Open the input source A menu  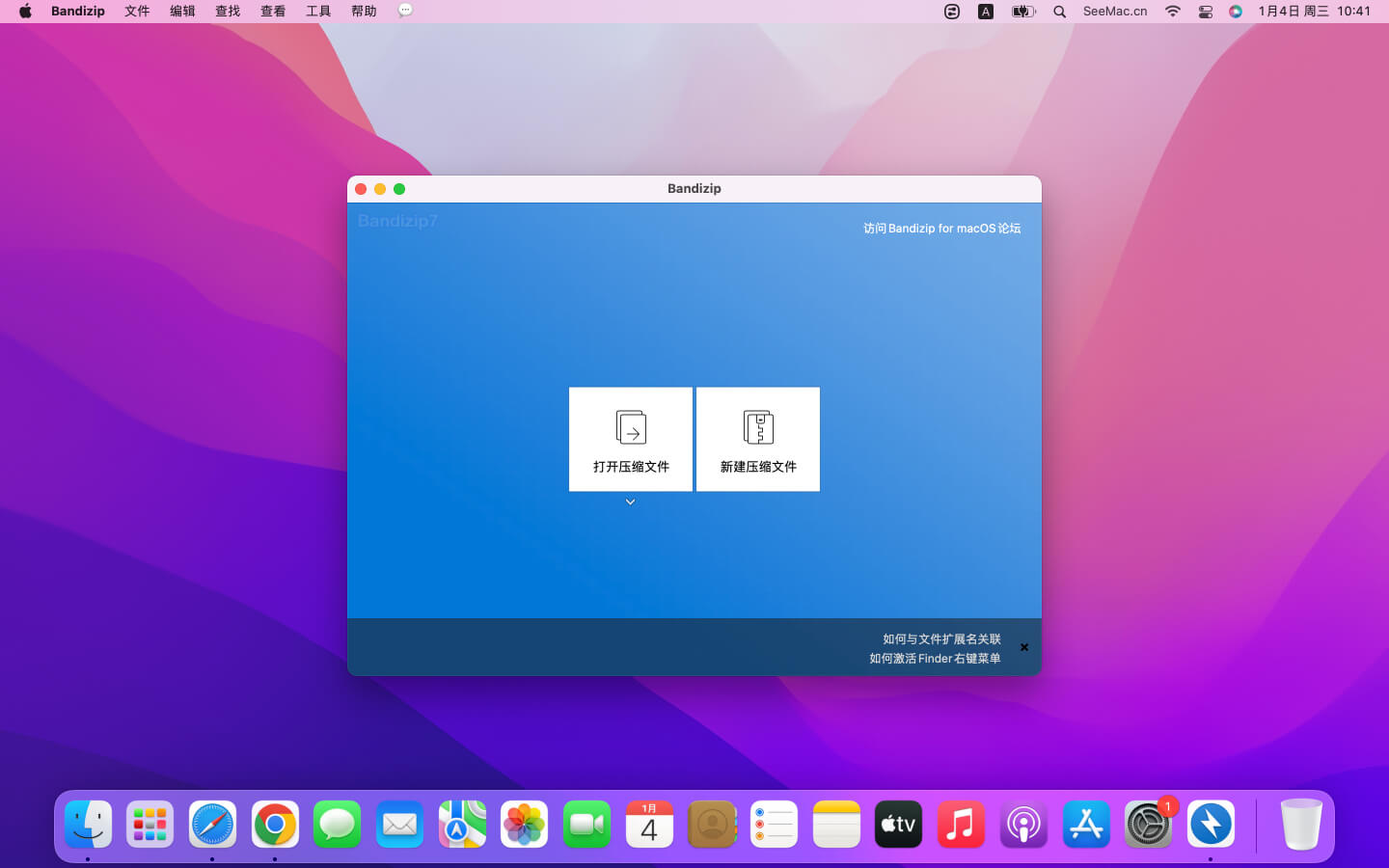(985, 12)
